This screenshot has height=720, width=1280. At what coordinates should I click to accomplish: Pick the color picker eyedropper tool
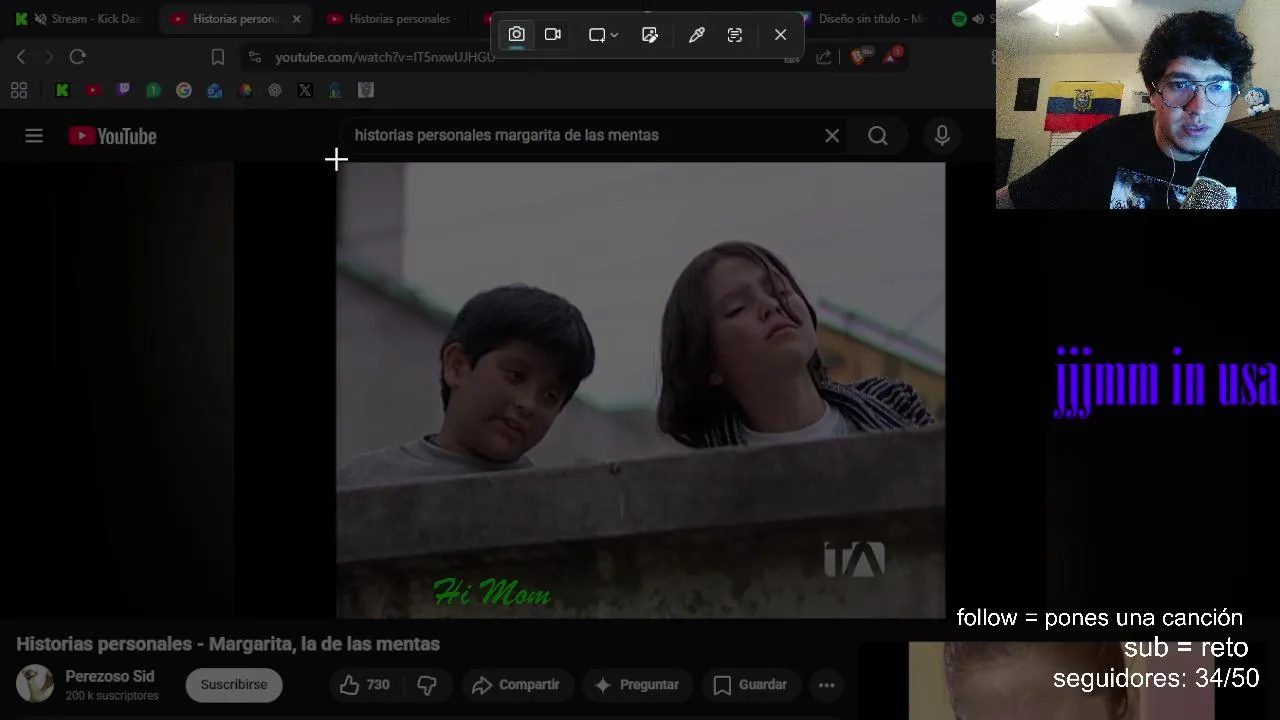[697, 35]
